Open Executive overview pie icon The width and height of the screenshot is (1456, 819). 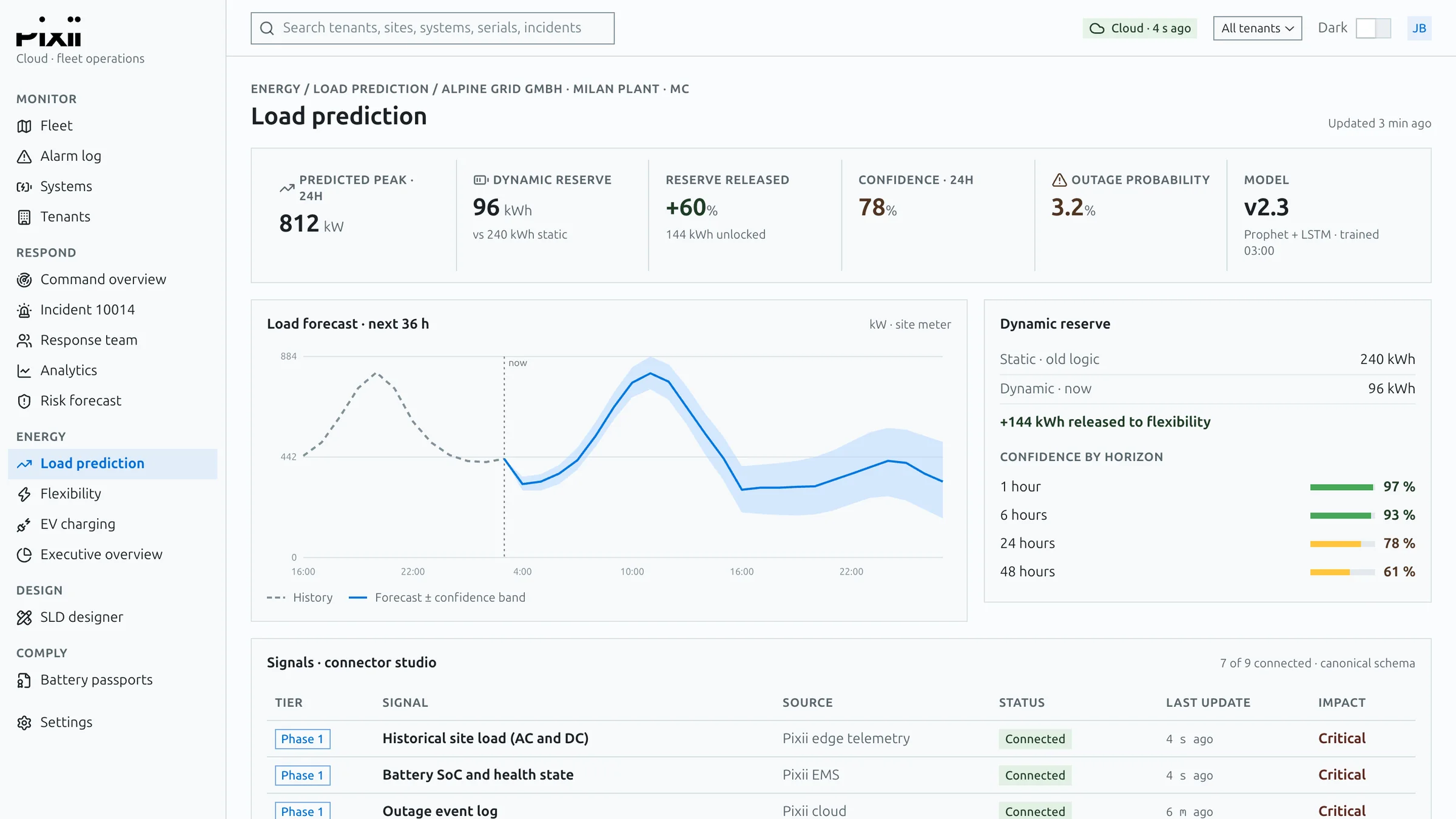(x=24, y=554)
